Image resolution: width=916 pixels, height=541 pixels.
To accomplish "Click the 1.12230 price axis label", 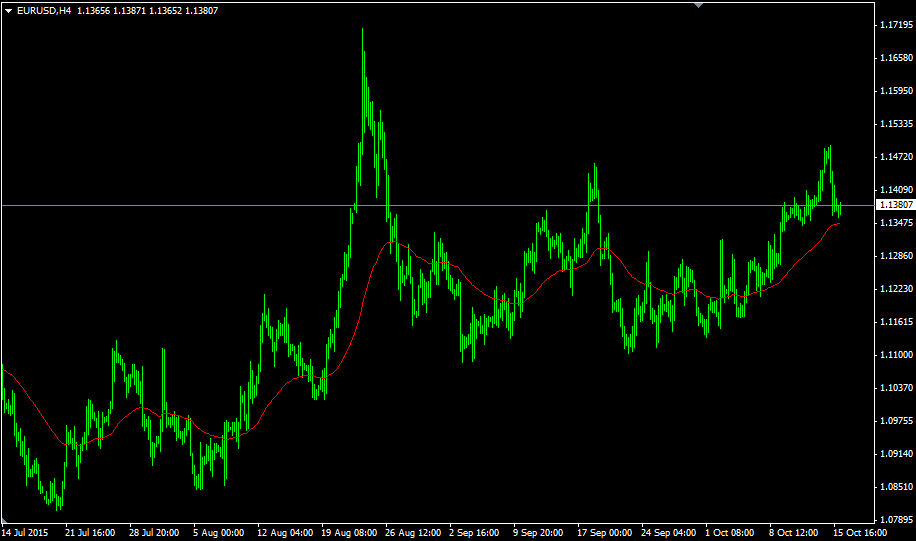I will tap(896, 289).
